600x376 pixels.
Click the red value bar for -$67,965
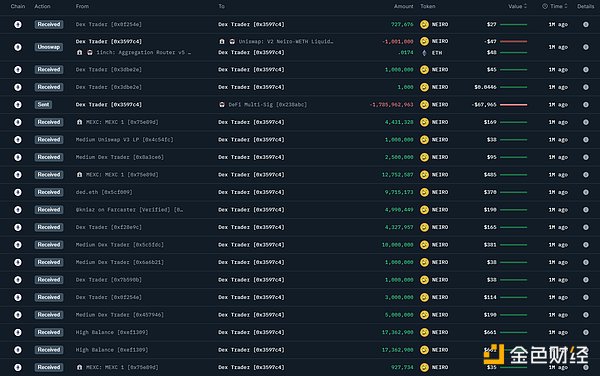[x=514, y=105]
